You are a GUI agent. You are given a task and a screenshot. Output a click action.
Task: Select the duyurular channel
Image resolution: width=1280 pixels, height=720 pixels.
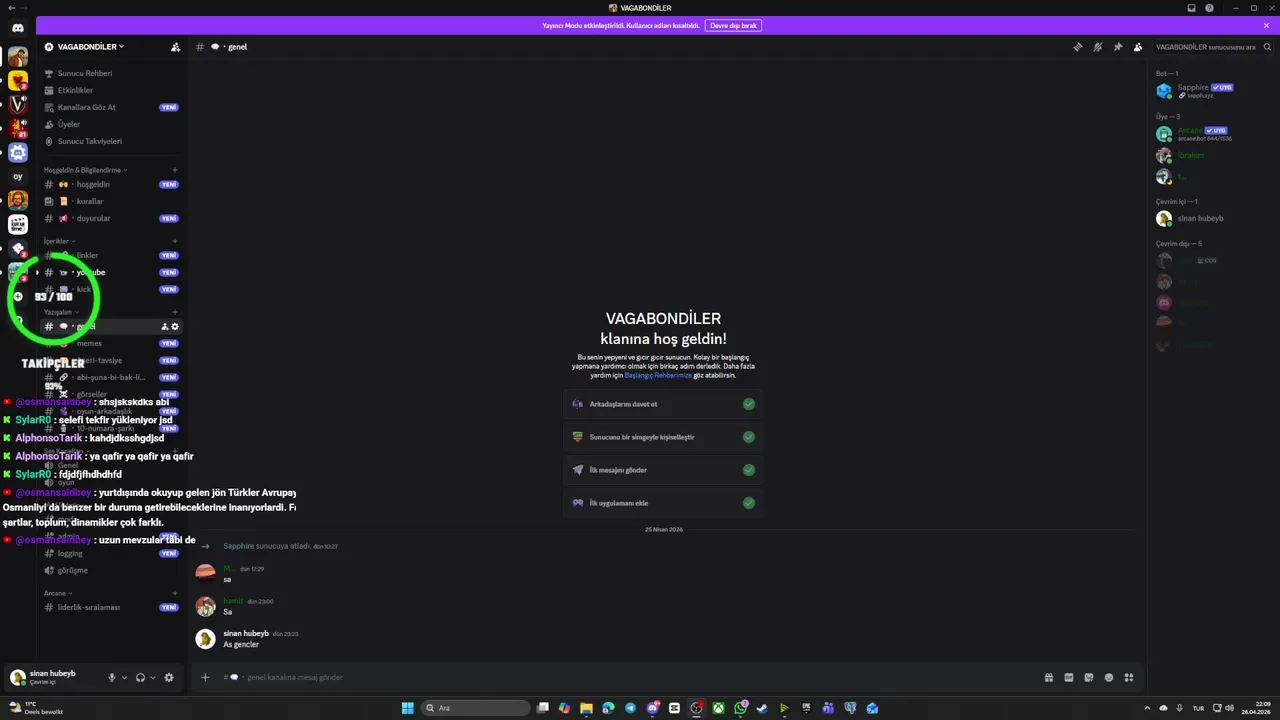(x=112, y=218)
